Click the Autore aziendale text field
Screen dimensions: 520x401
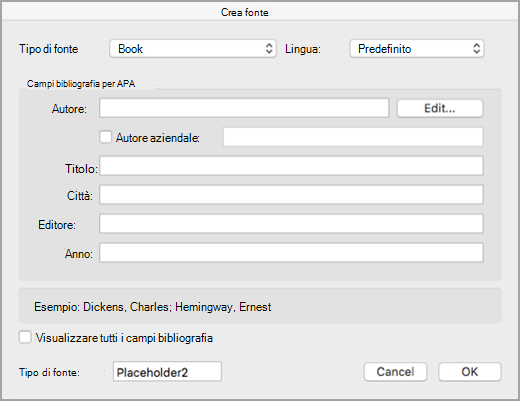(353, 137)
